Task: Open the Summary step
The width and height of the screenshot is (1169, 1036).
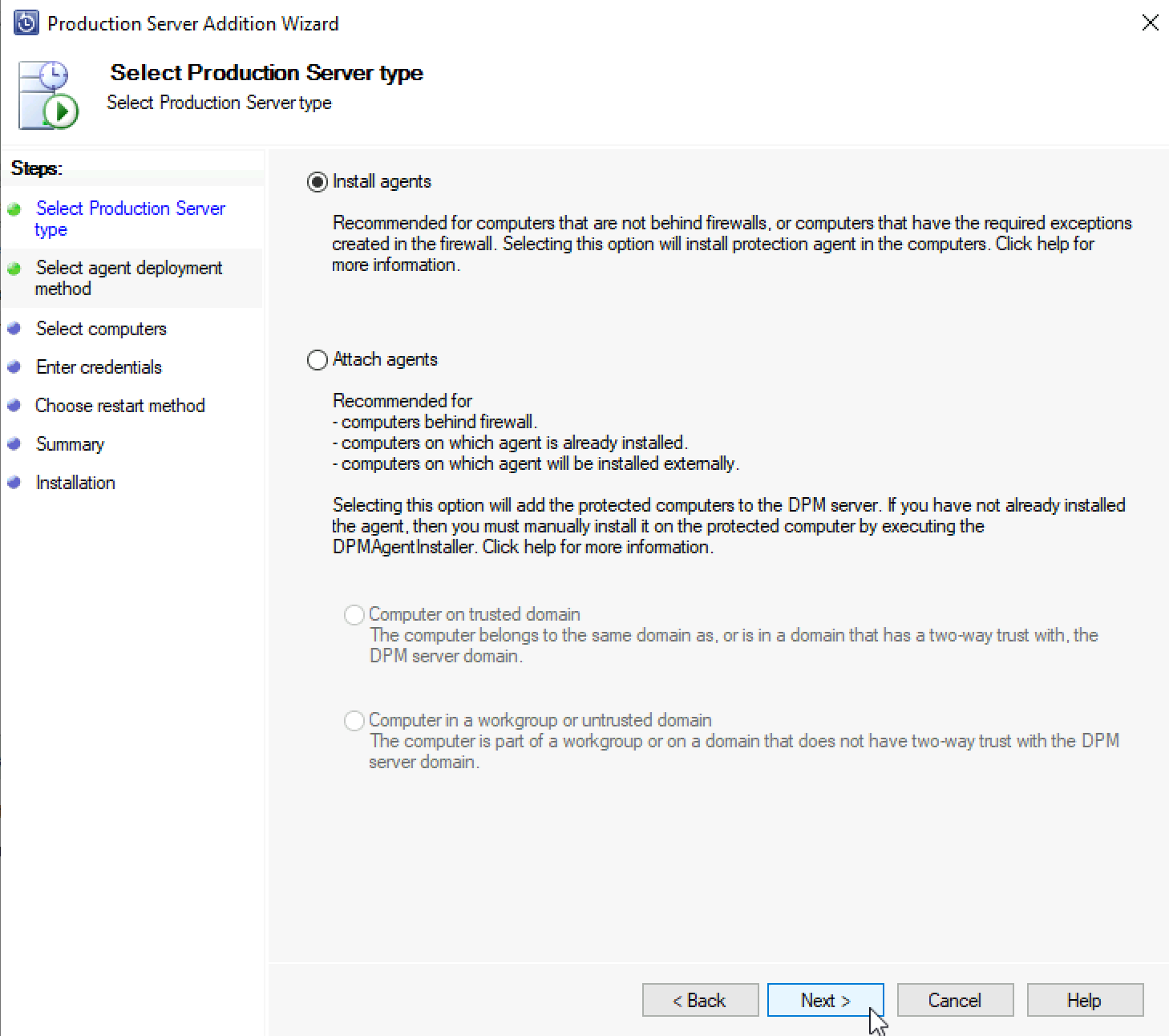Action: point(70,444)
